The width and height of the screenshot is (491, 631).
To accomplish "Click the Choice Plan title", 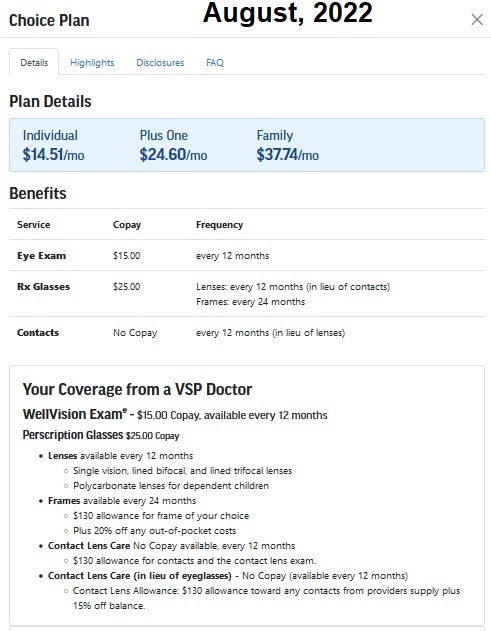I will tap(49, 21).
